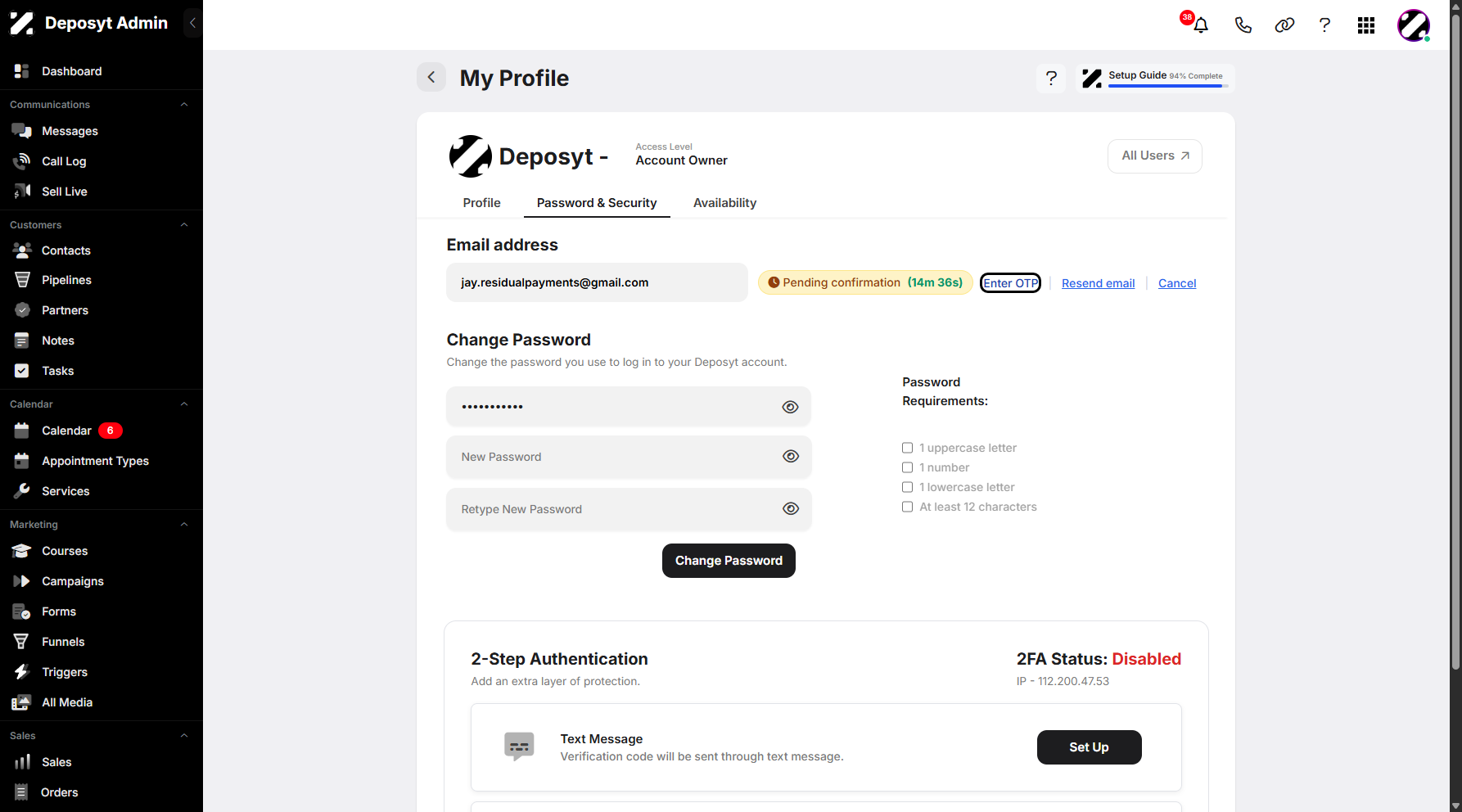Image resolution: width=1462 pixels, height=812 pixels.
Task: Open Triggers in the sidebar
Action: coord(65,672)
